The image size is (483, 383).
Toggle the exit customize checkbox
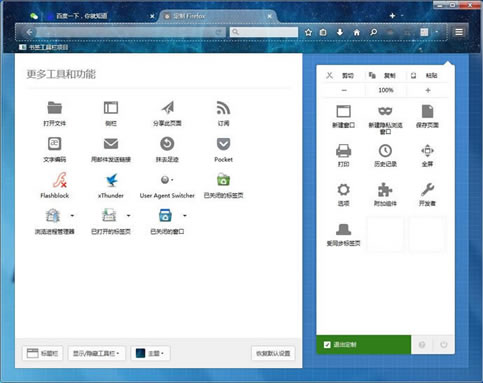tap(327, 345)
